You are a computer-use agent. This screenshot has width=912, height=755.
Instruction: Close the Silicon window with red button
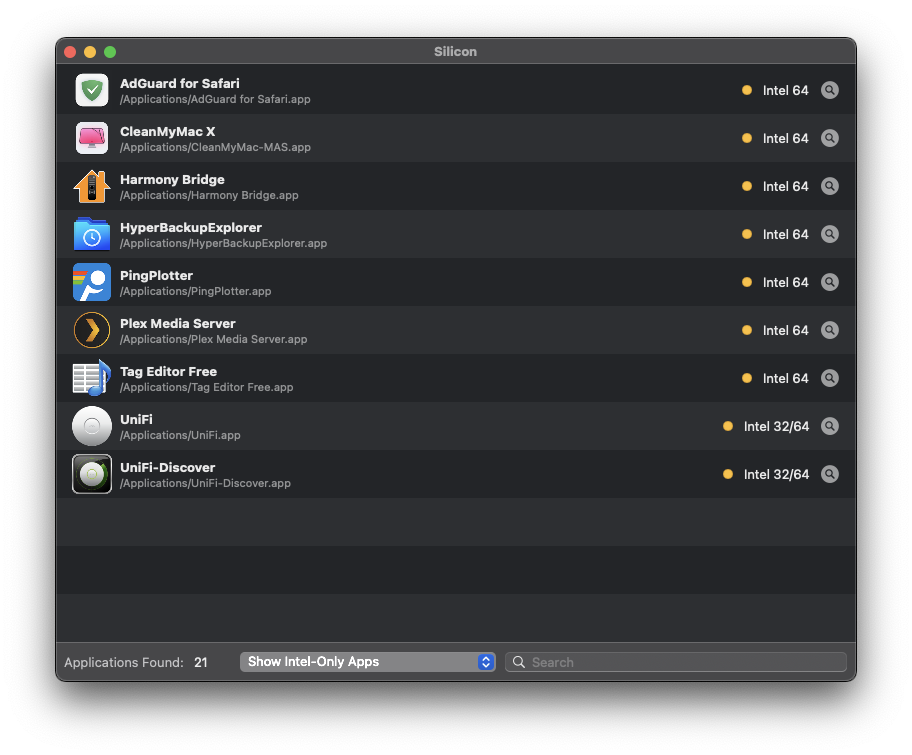click(70, 52)
